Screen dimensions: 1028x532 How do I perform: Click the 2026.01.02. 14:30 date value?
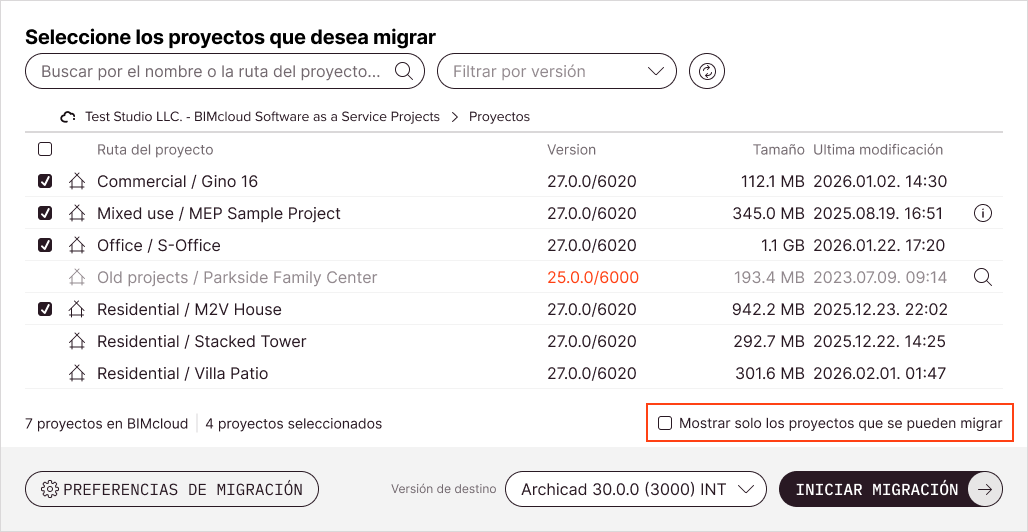(880, 181)
